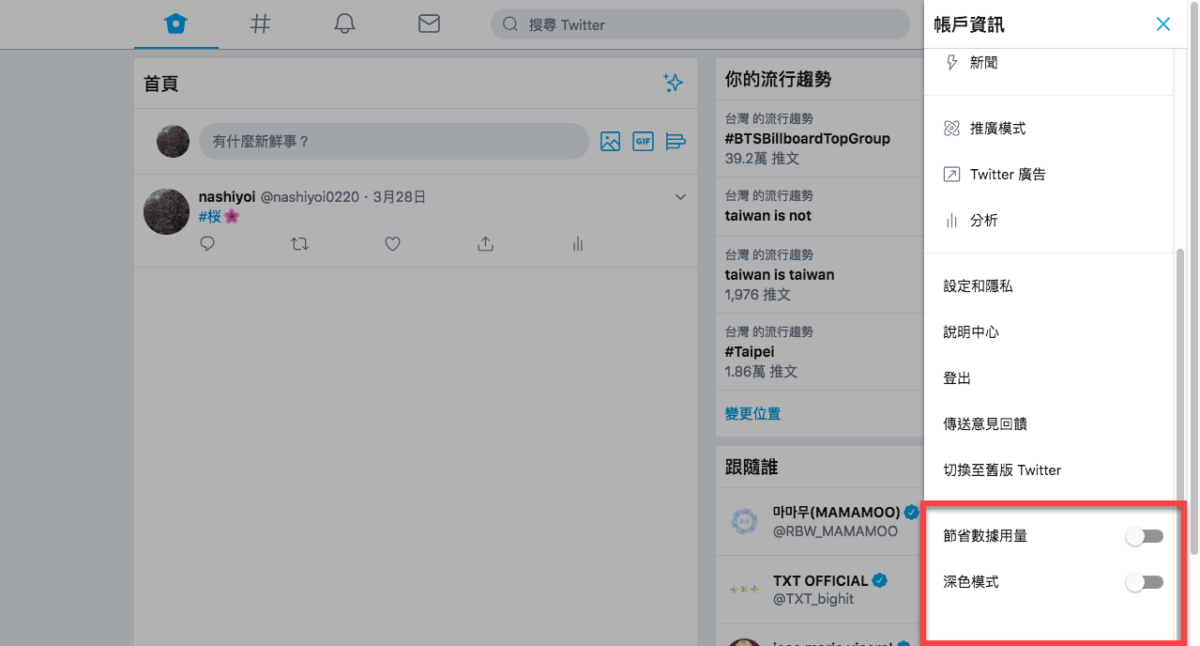The height and width of the screenshot is (646, 1200).
Task: Close the 帳戶資訊 panel
Action: 1163,24
